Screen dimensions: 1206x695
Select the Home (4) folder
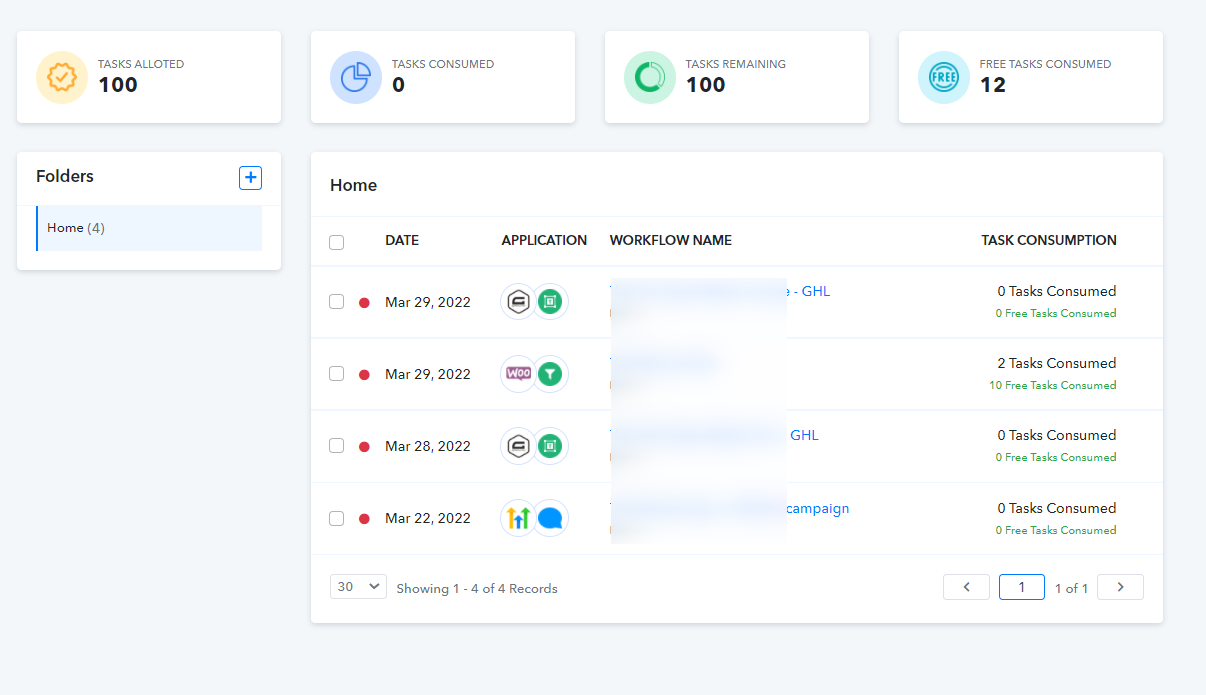[x=149, y=228]
